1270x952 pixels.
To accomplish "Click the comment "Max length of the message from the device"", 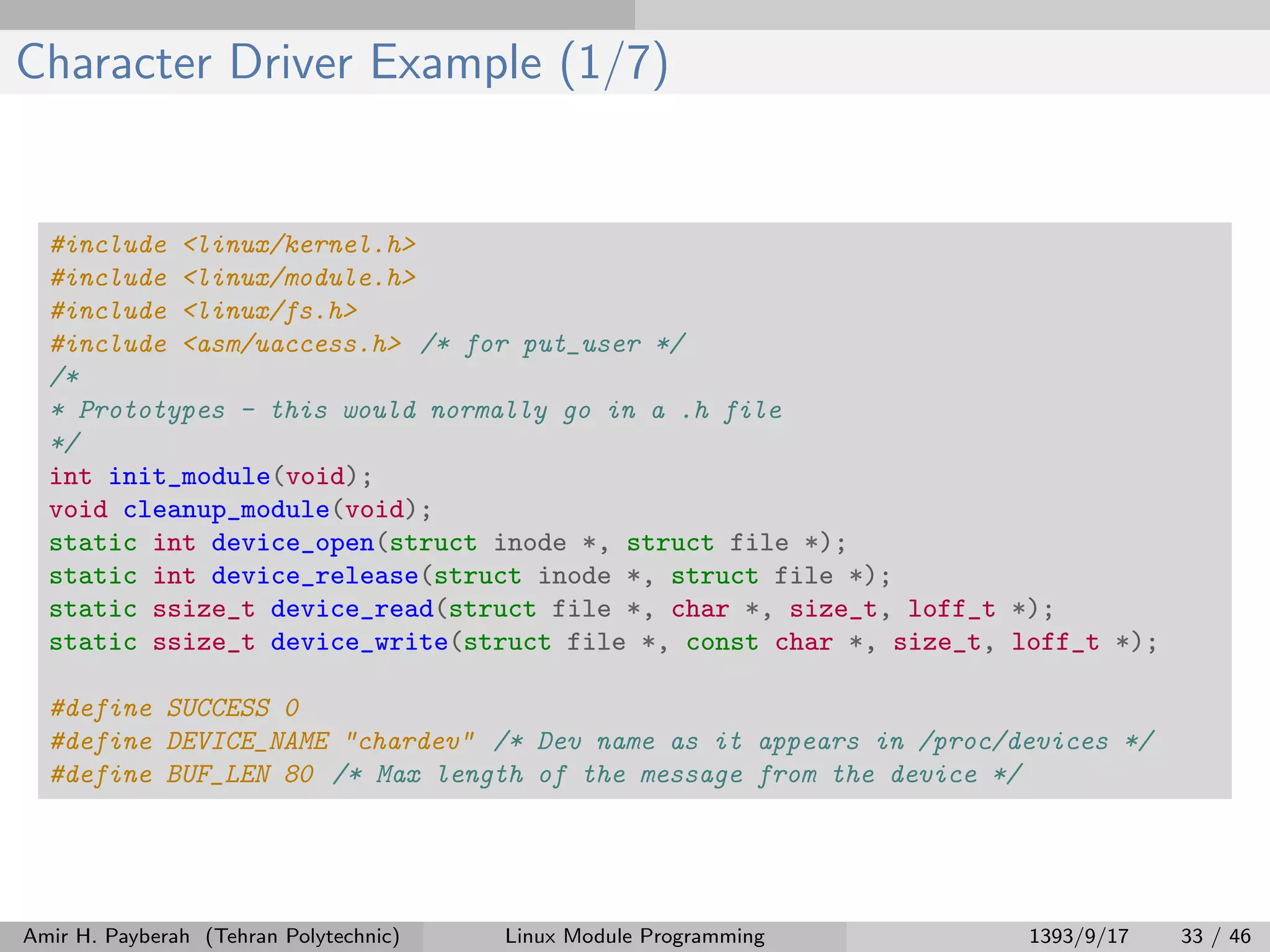I will point(677,775).
